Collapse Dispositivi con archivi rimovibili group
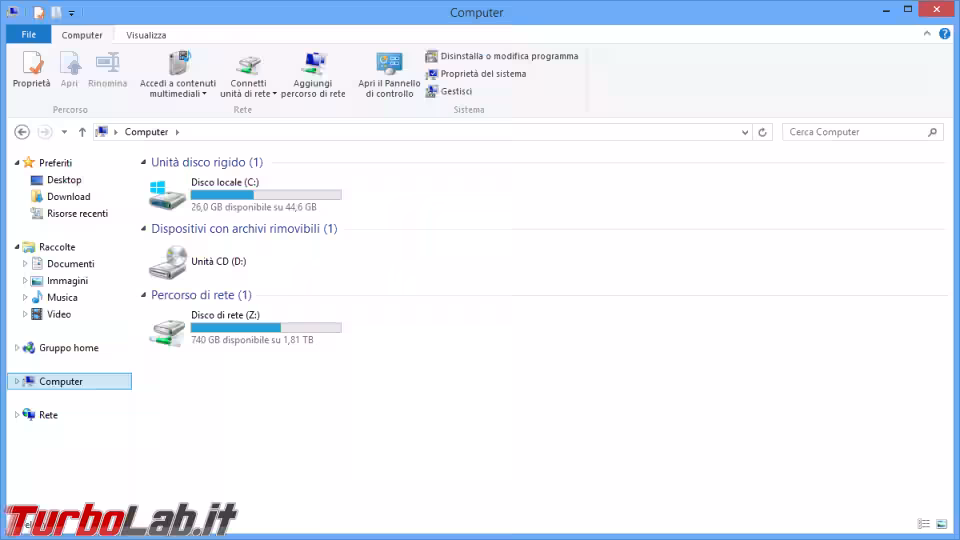 144,228
